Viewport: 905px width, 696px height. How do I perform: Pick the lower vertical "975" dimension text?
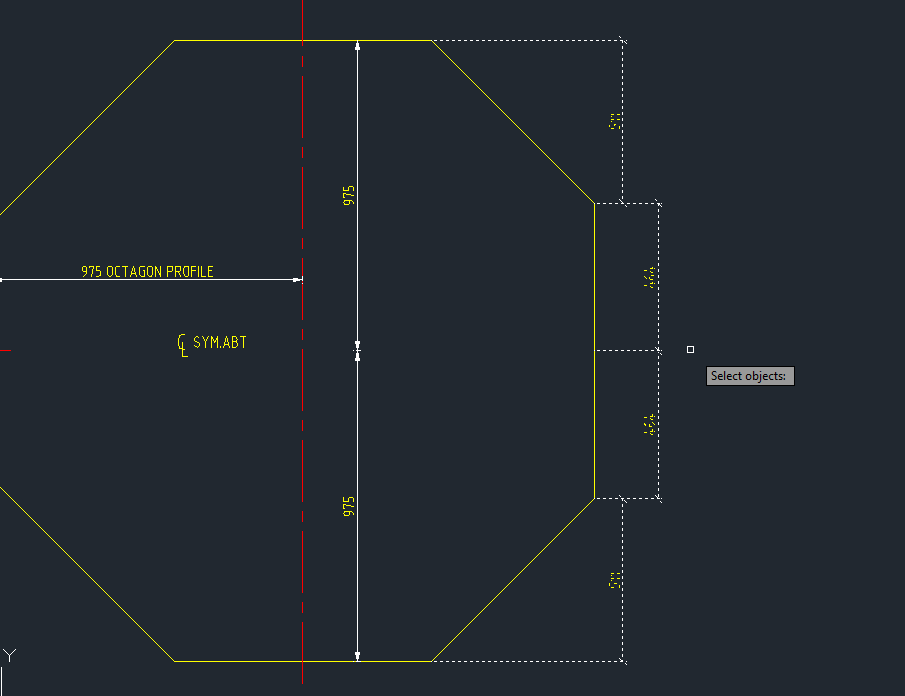click(349, 506)
